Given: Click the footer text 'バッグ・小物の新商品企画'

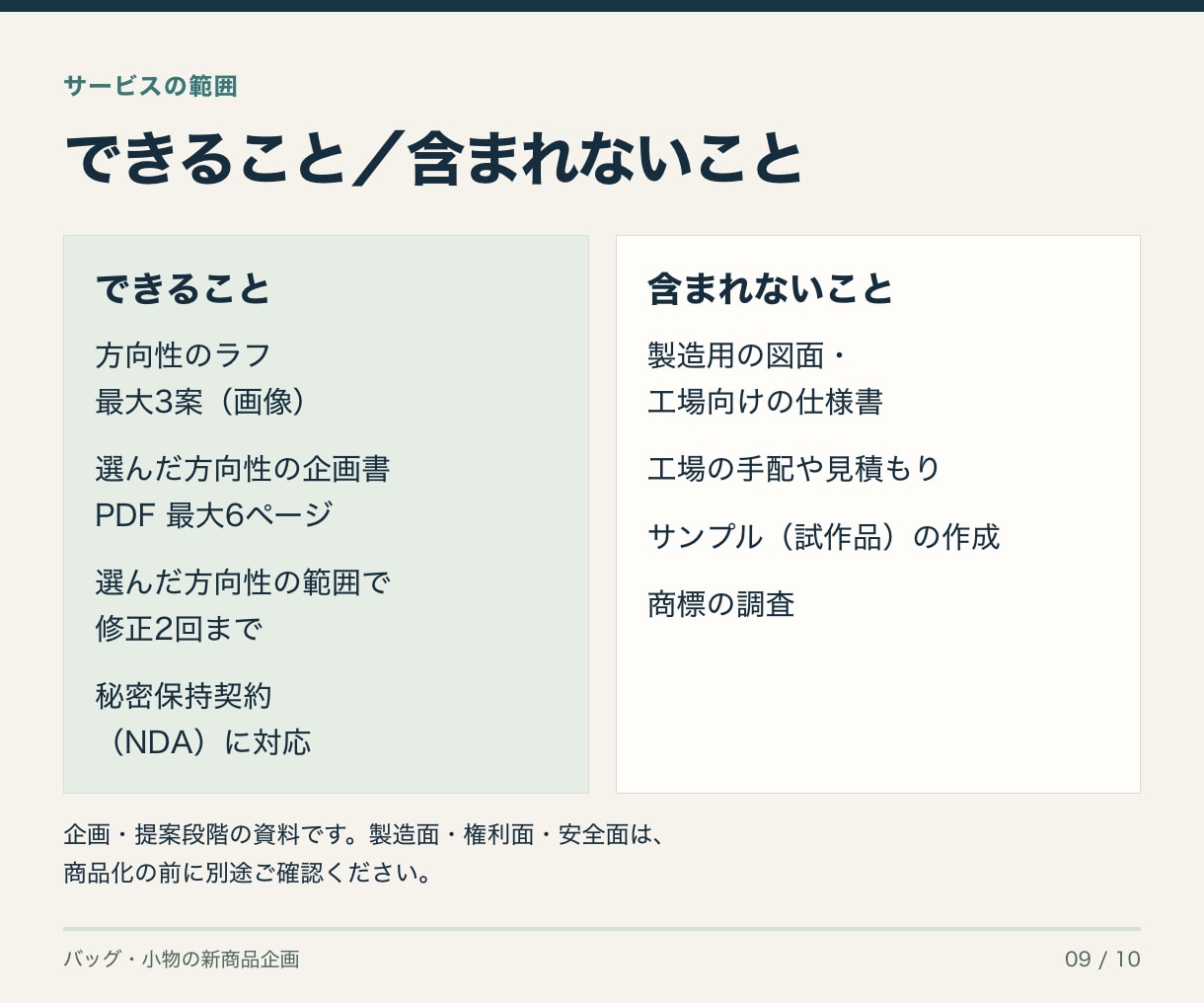Looking at the screenshot, I should tap(182, 959).
